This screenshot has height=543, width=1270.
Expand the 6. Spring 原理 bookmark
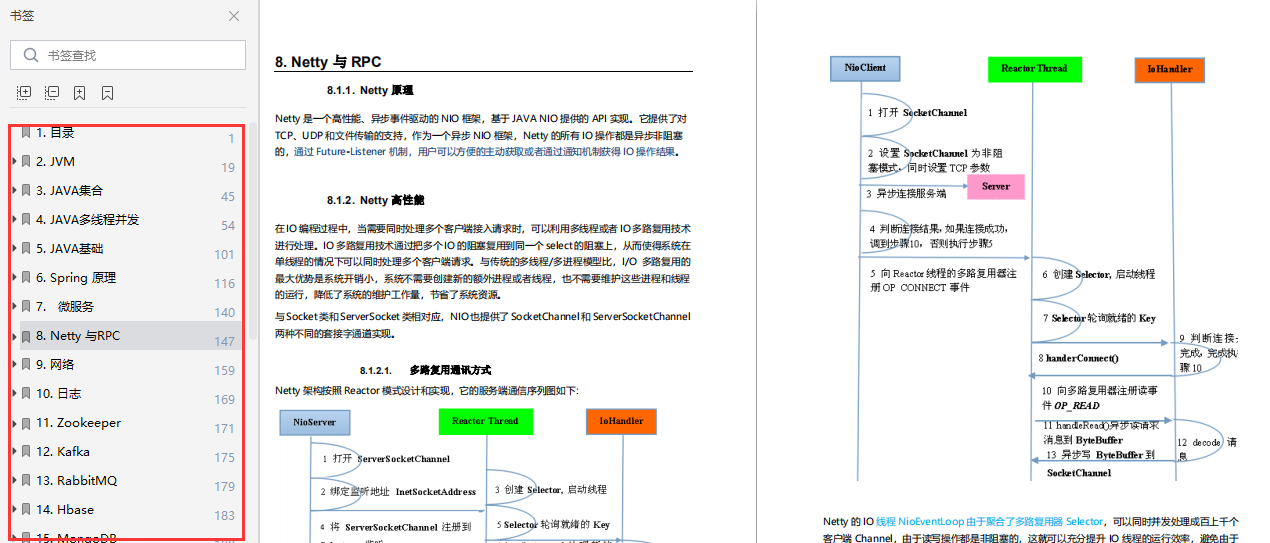14,277
